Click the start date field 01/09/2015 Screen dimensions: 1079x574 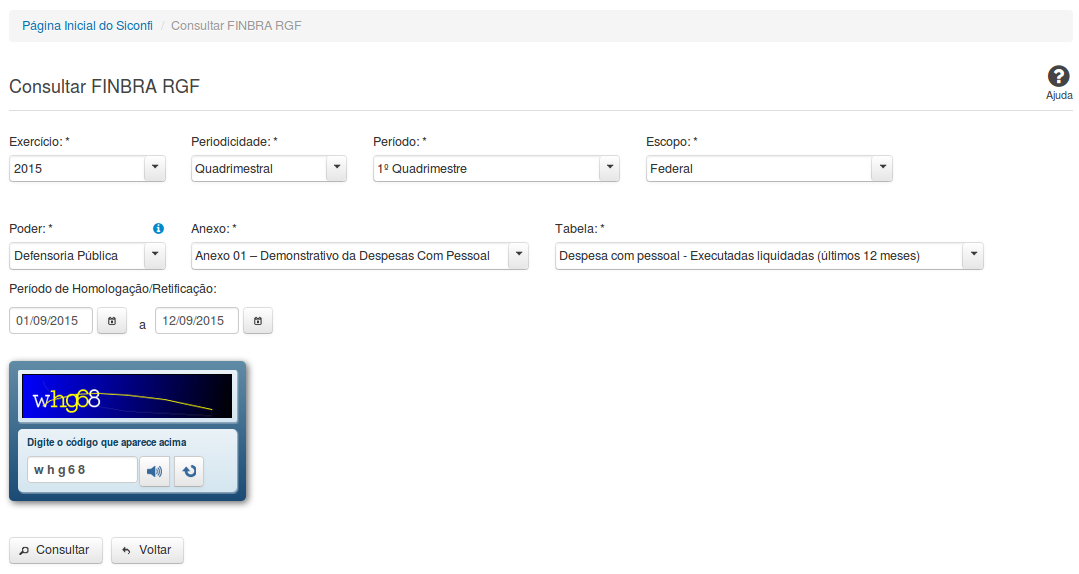coord(51,321)
